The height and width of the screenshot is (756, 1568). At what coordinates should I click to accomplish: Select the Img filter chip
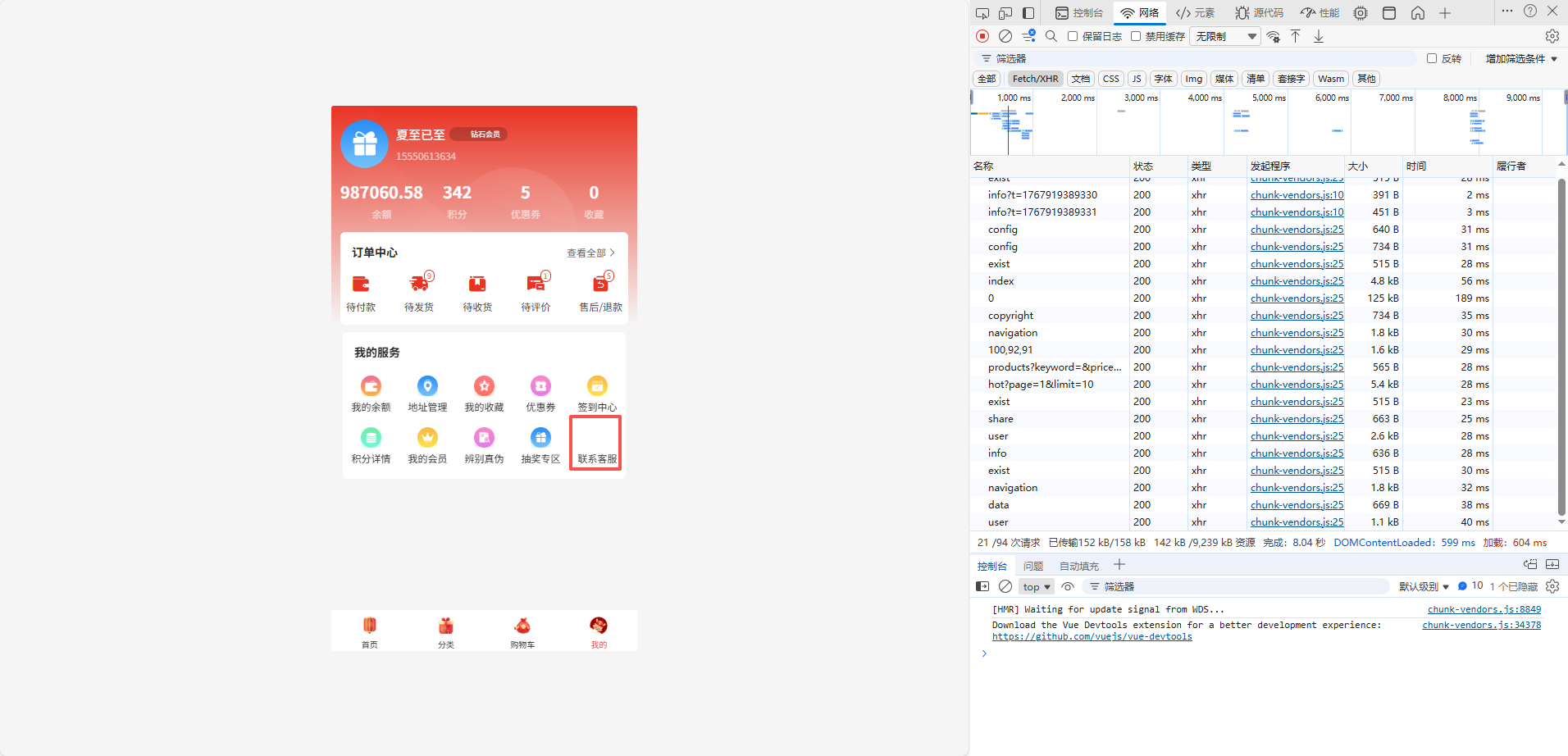[x=1194, y=79]
